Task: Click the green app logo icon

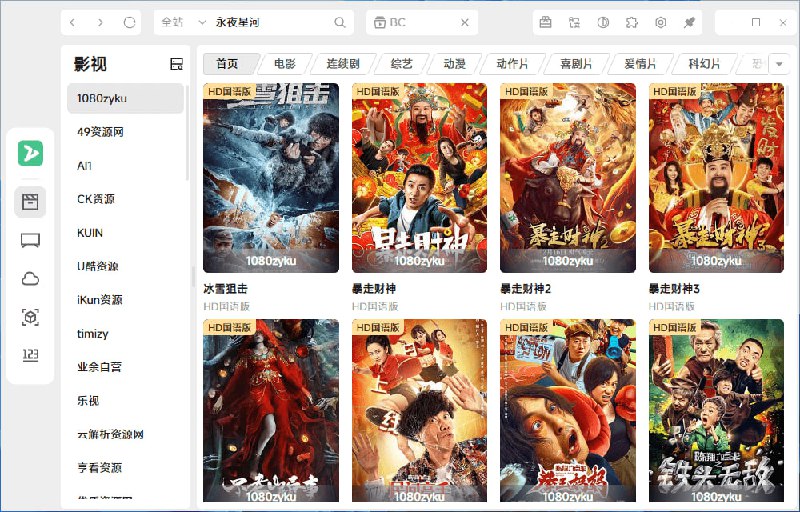Action: (x=30, y=153)
